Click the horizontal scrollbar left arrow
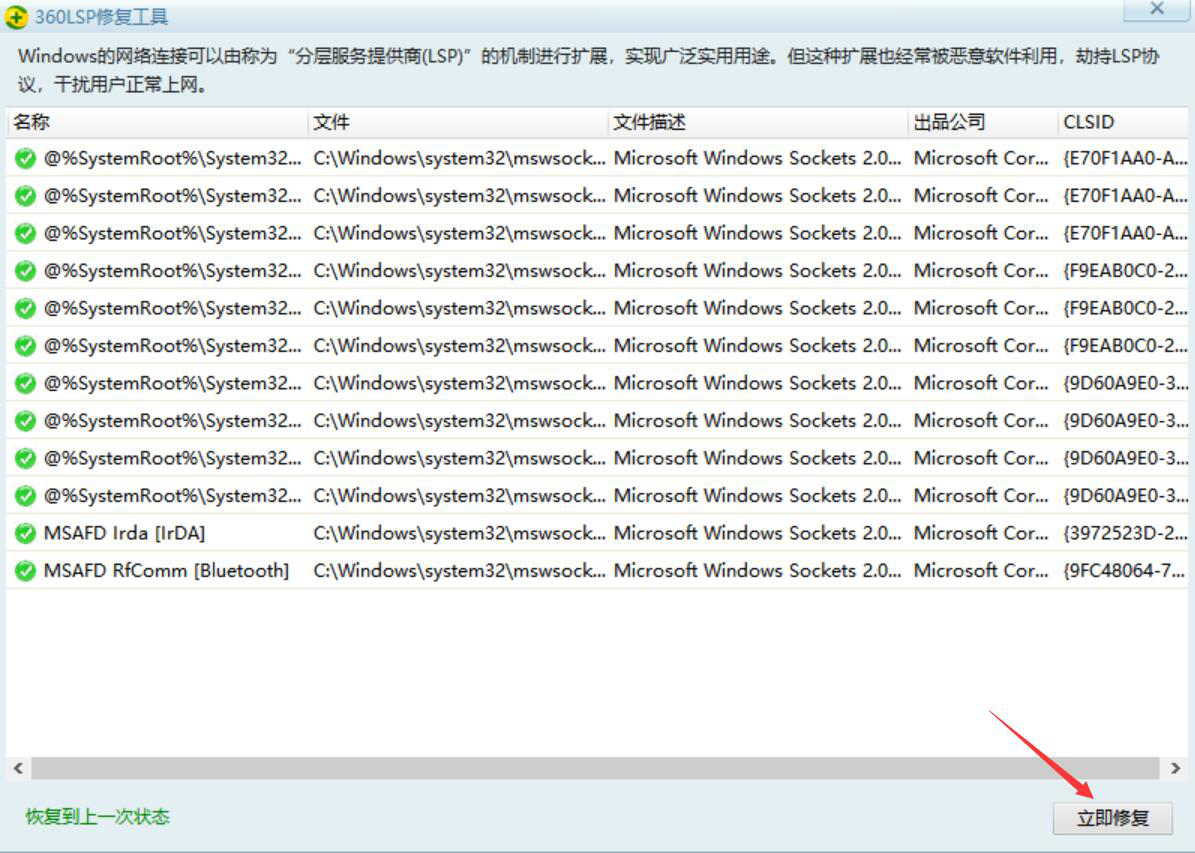1195x853 pixels. click(18, 768)
